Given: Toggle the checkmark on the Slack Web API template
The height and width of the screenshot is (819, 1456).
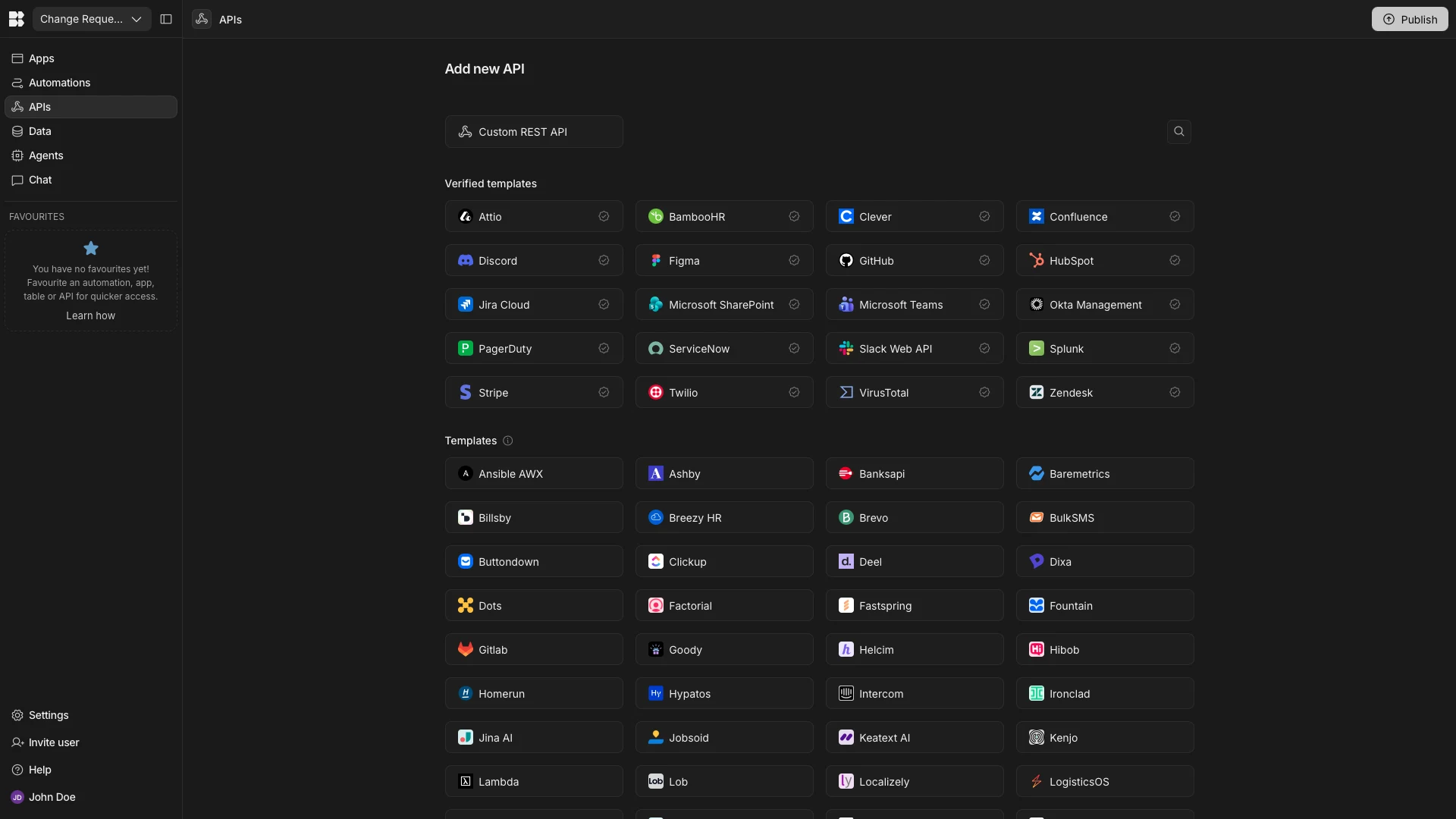Looking at the screenshot, I should click(x=984, y=348).
